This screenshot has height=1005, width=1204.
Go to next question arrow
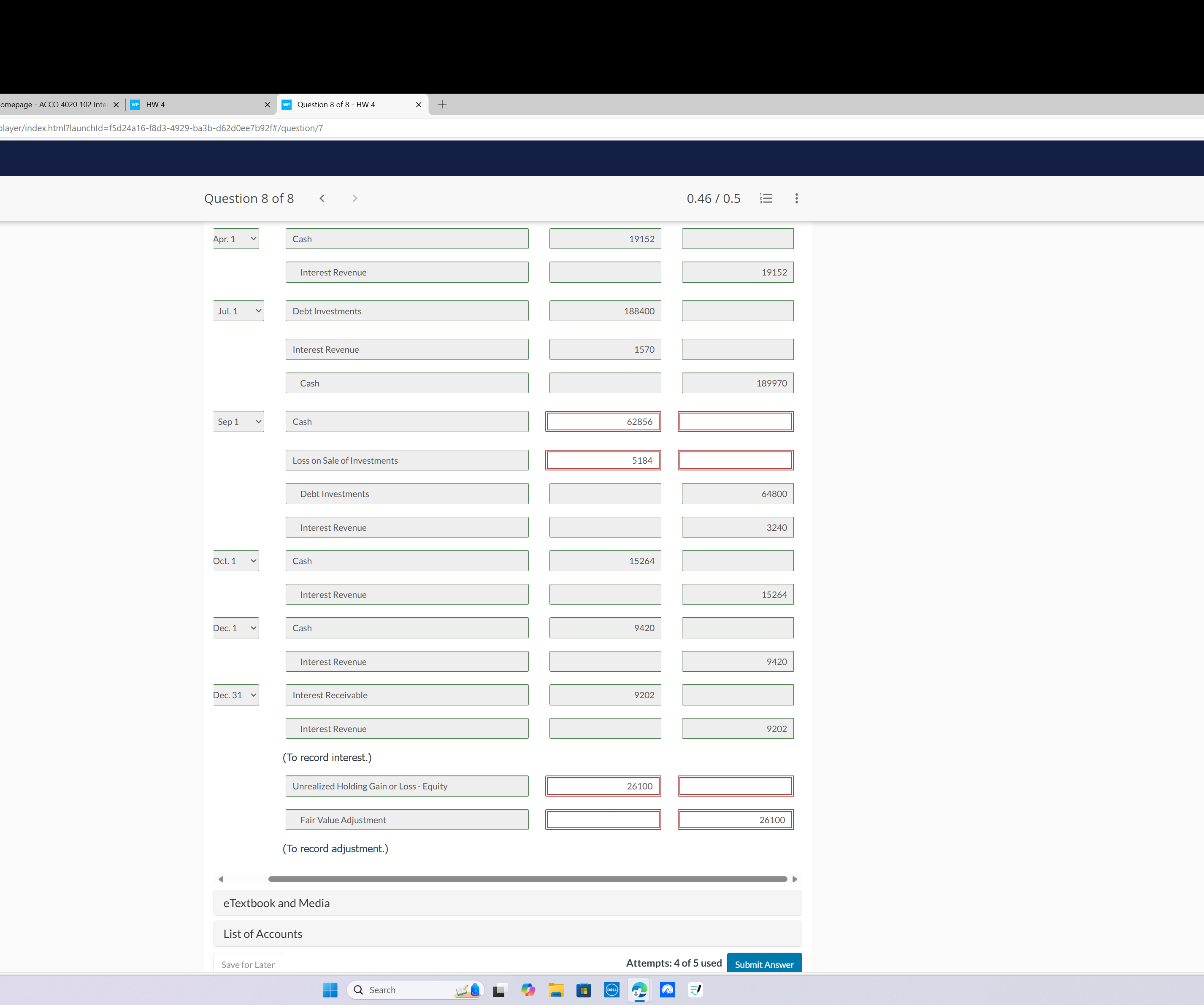pyautogui.click(x=355, y=198)
